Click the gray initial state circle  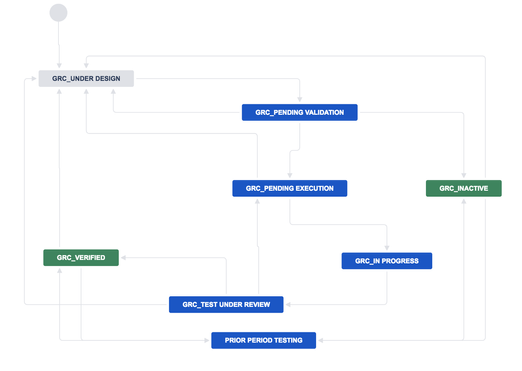click(58, 13)
